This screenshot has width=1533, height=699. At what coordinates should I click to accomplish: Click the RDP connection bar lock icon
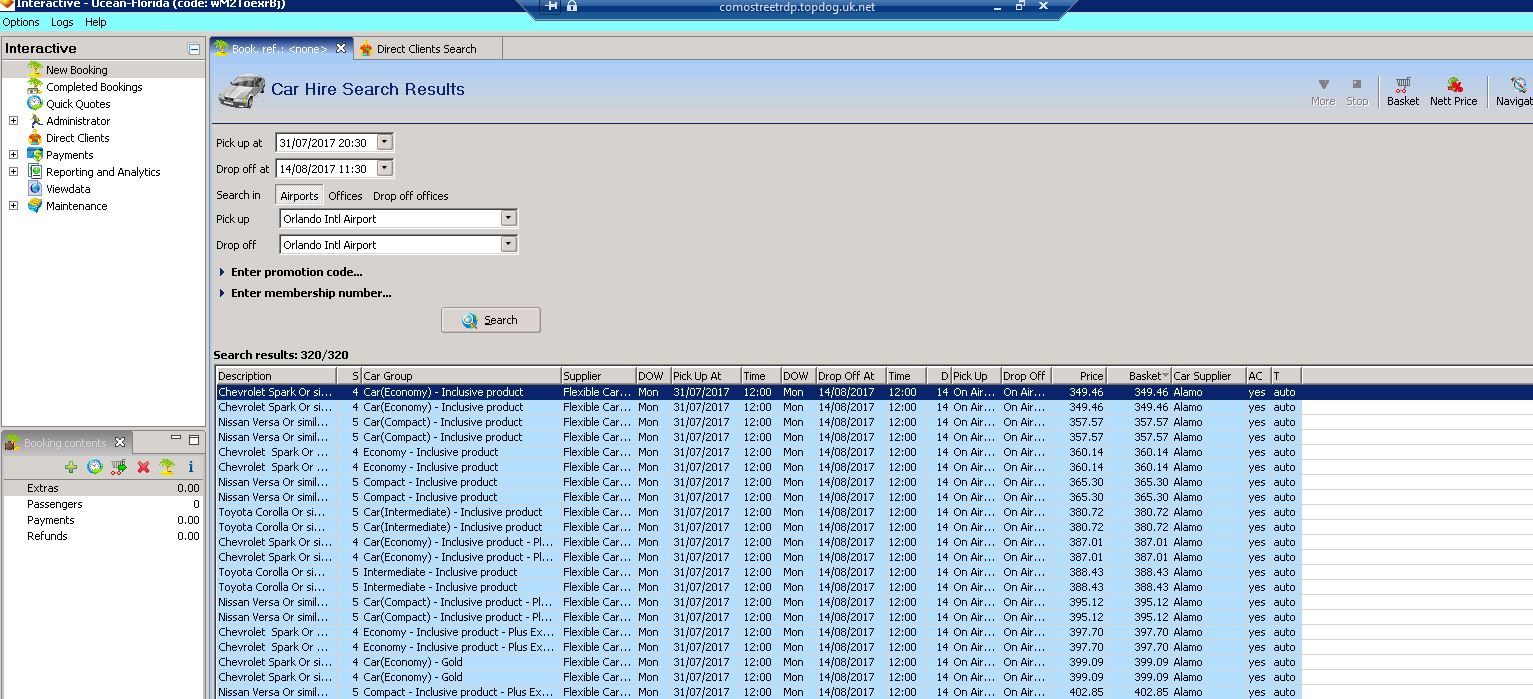click(572, 6)
